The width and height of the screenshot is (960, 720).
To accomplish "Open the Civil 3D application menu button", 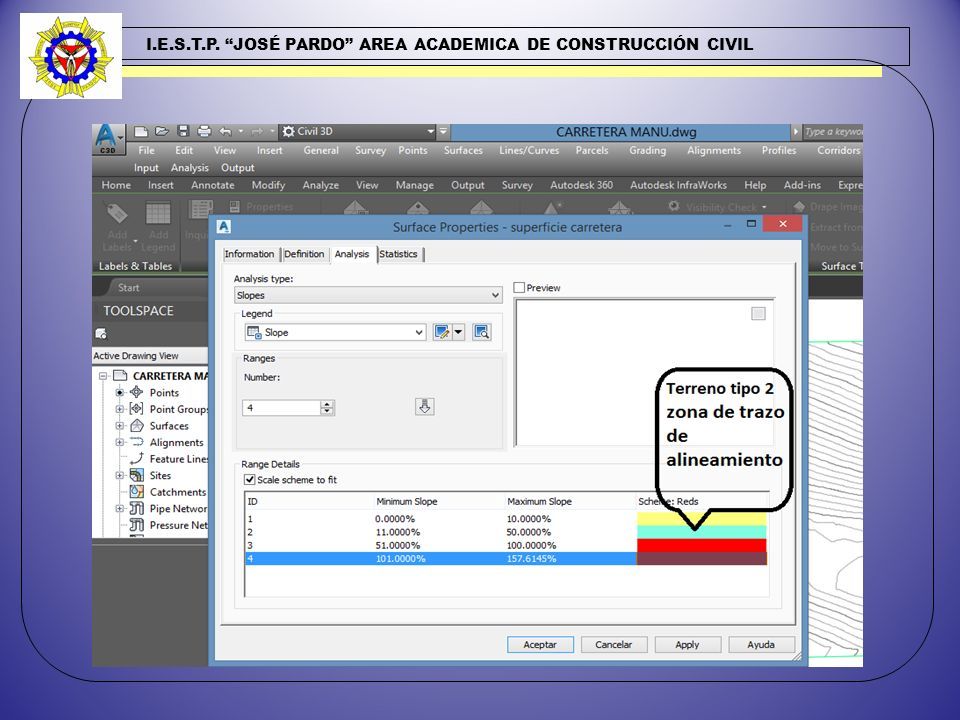I will (x=108, y=139).
